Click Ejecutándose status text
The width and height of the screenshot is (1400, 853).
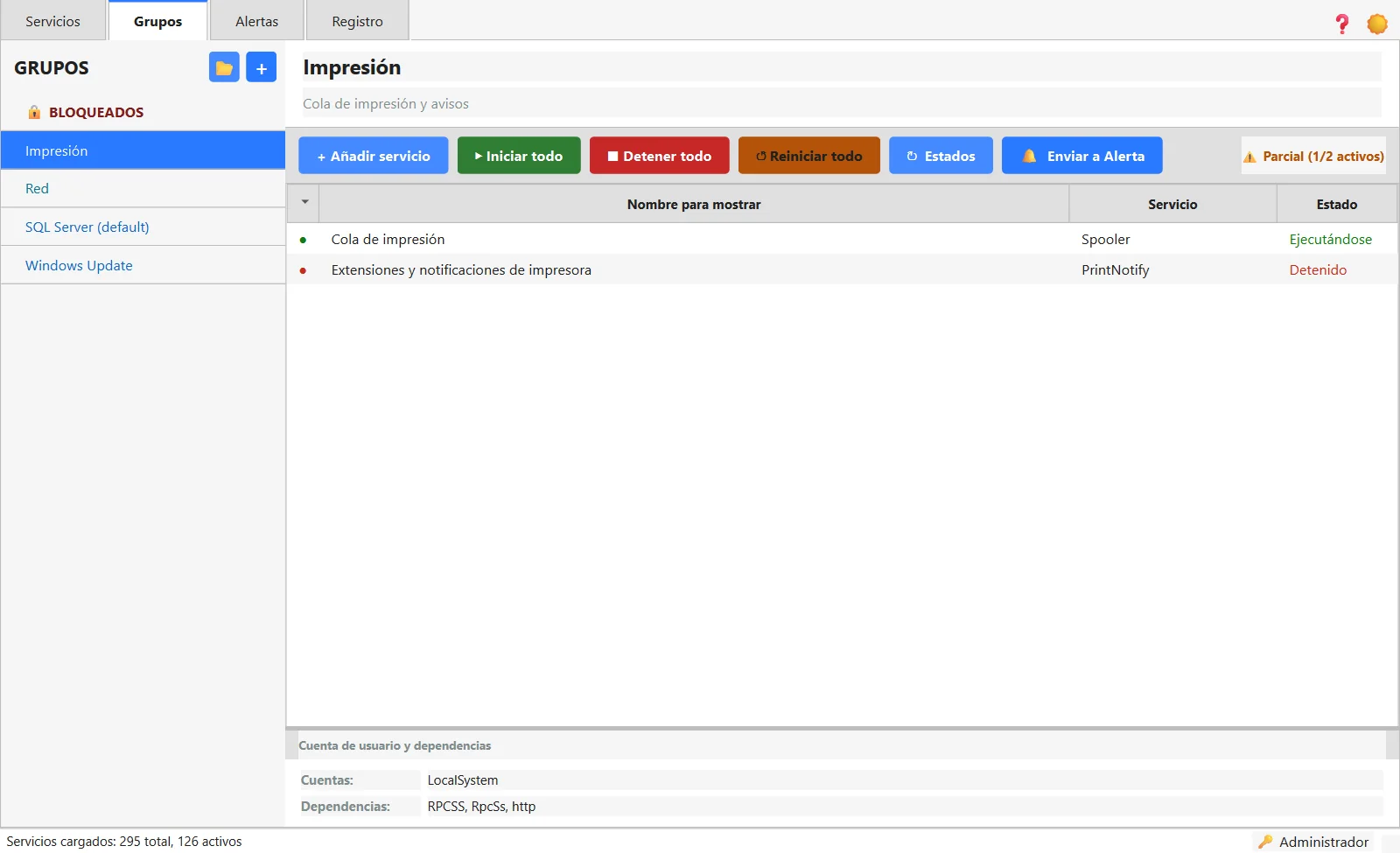pyautogui.click(x=1331, y=240)
